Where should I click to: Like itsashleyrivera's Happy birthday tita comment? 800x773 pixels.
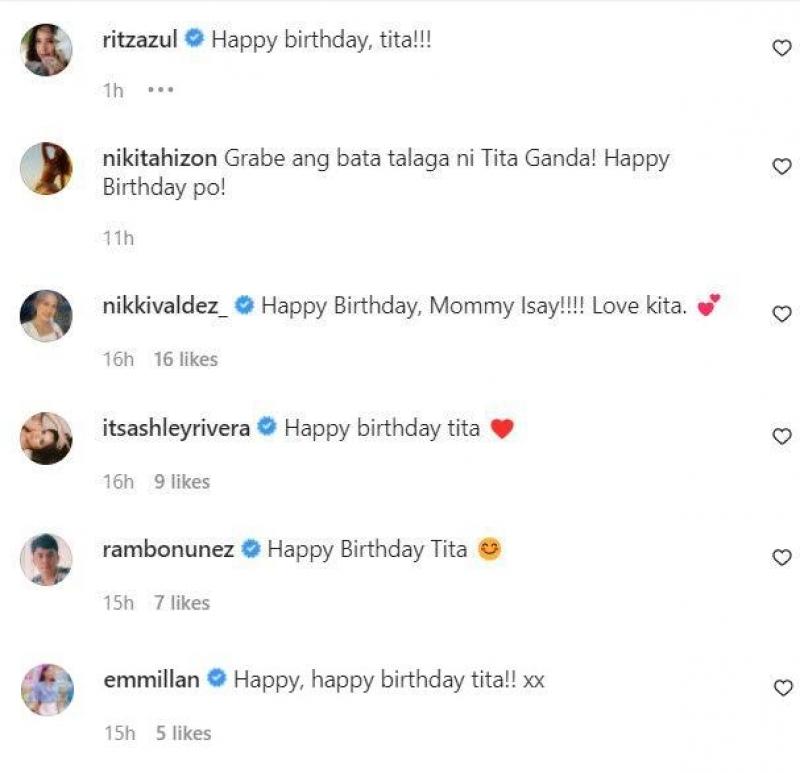pyautogui.click(x=782, y=436)
